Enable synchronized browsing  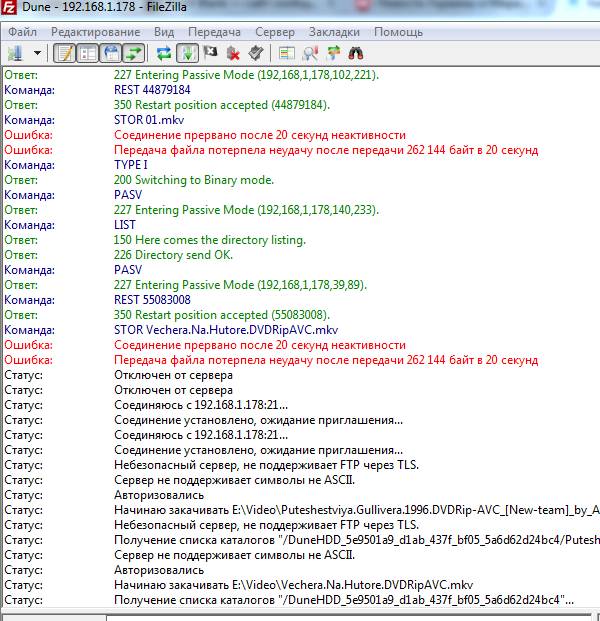pyautogui.click(x=333, y=52)
